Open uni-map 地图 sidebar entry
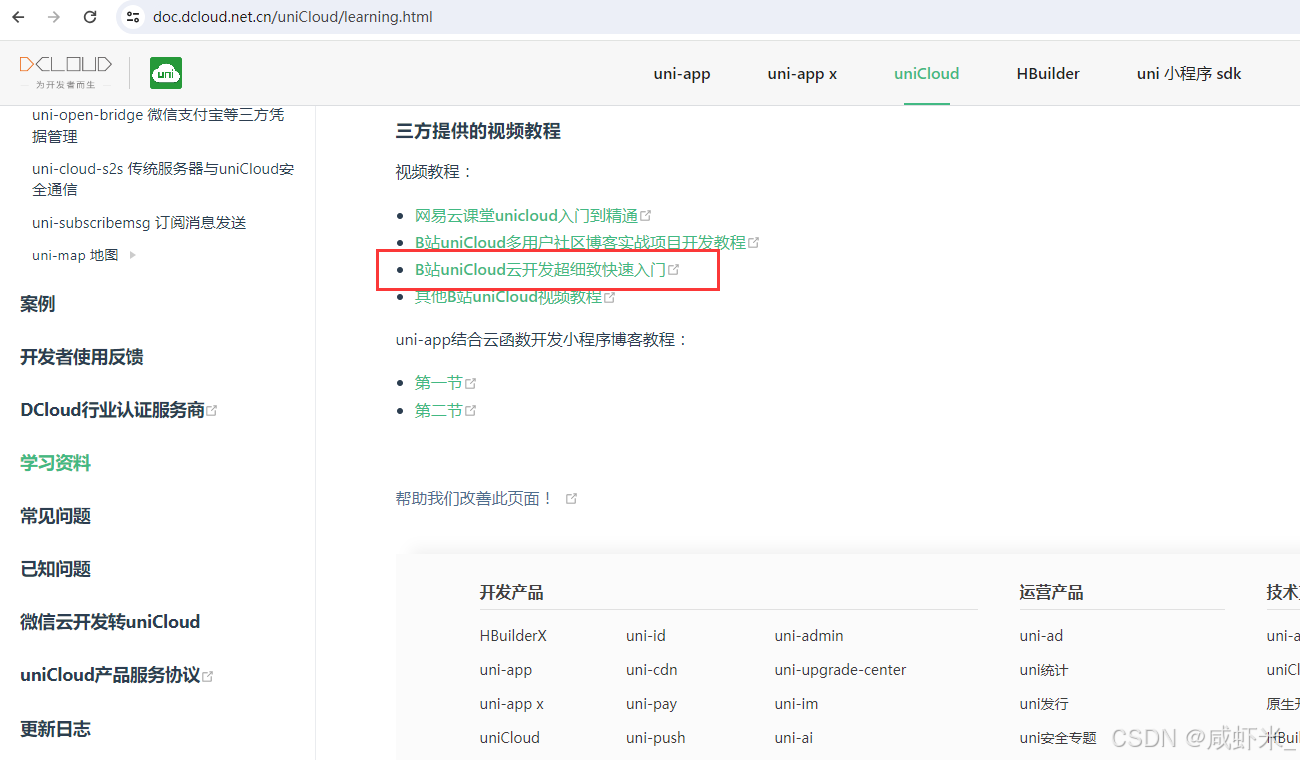Viewport: 1300px width, 760px height. [x=75, y=255]
